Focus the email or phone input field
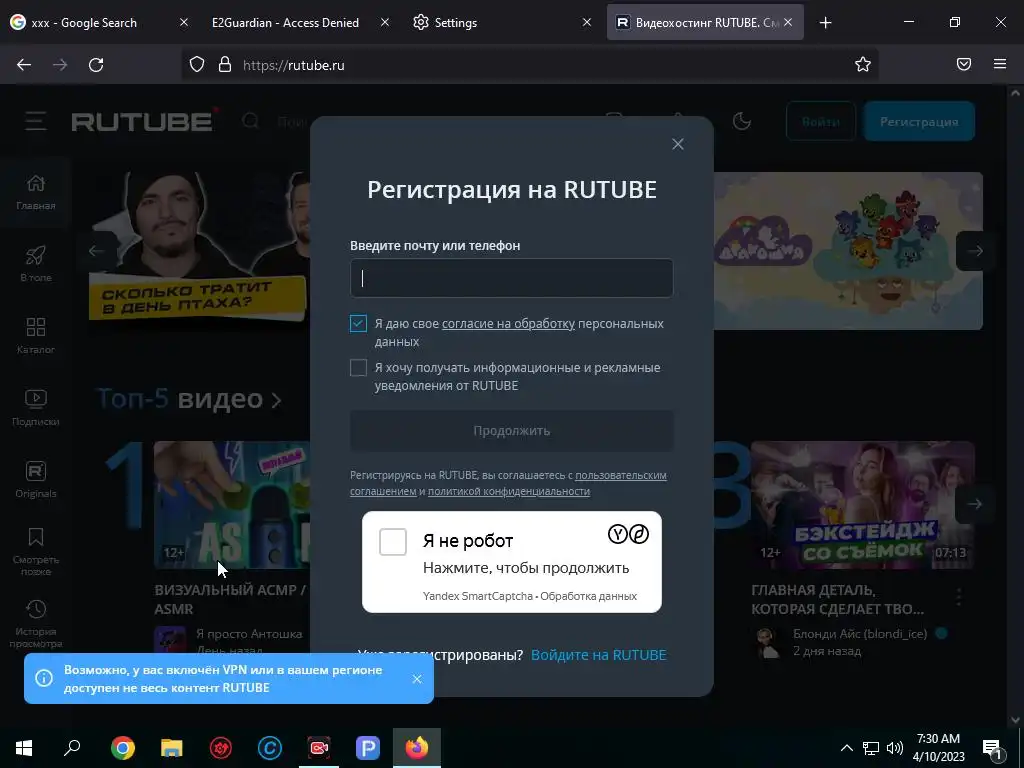The height and width of the screenshot is (768, 1024). (x=511, y=278)
